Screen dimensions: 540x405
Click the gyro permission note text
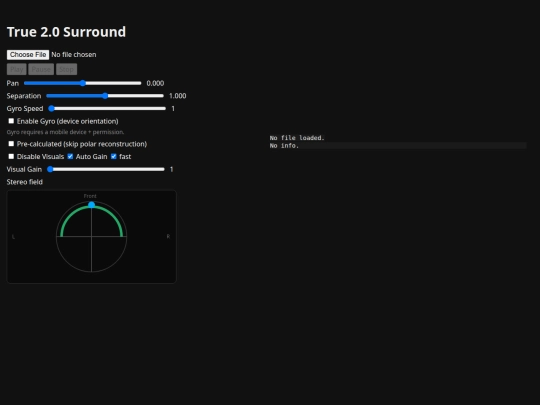pyautogui.click(x=65, y=132)
